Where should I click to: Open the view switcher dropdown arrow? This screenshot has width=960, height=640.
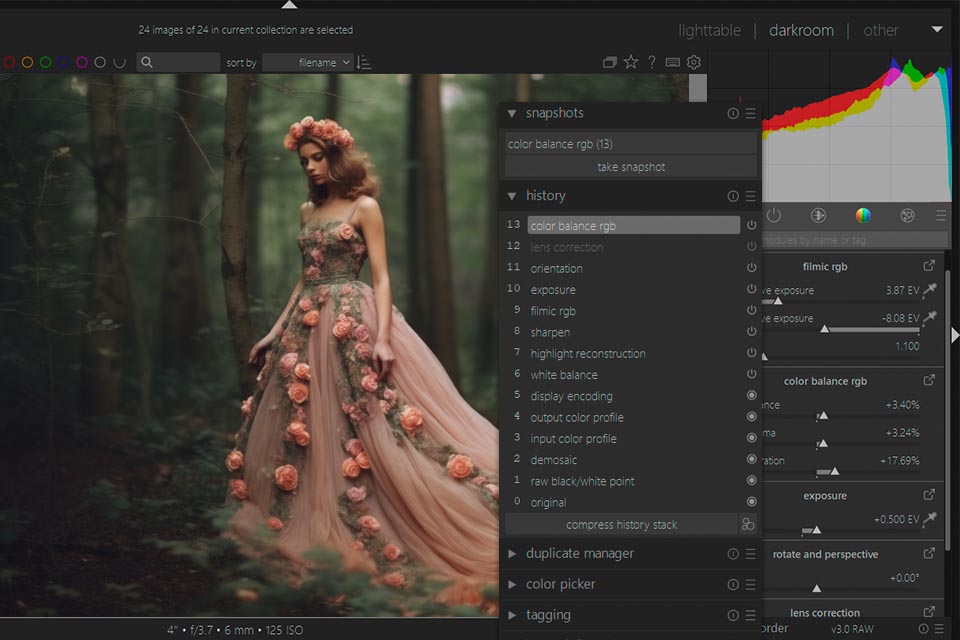(937, 29)
